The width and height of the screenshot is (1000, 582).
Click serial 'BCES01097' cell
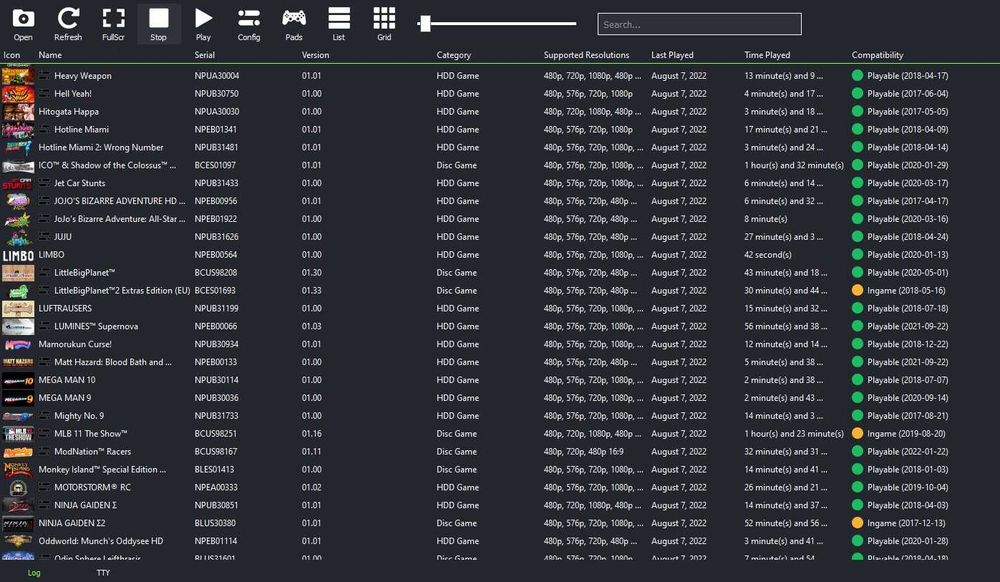(x=215, y=165)
